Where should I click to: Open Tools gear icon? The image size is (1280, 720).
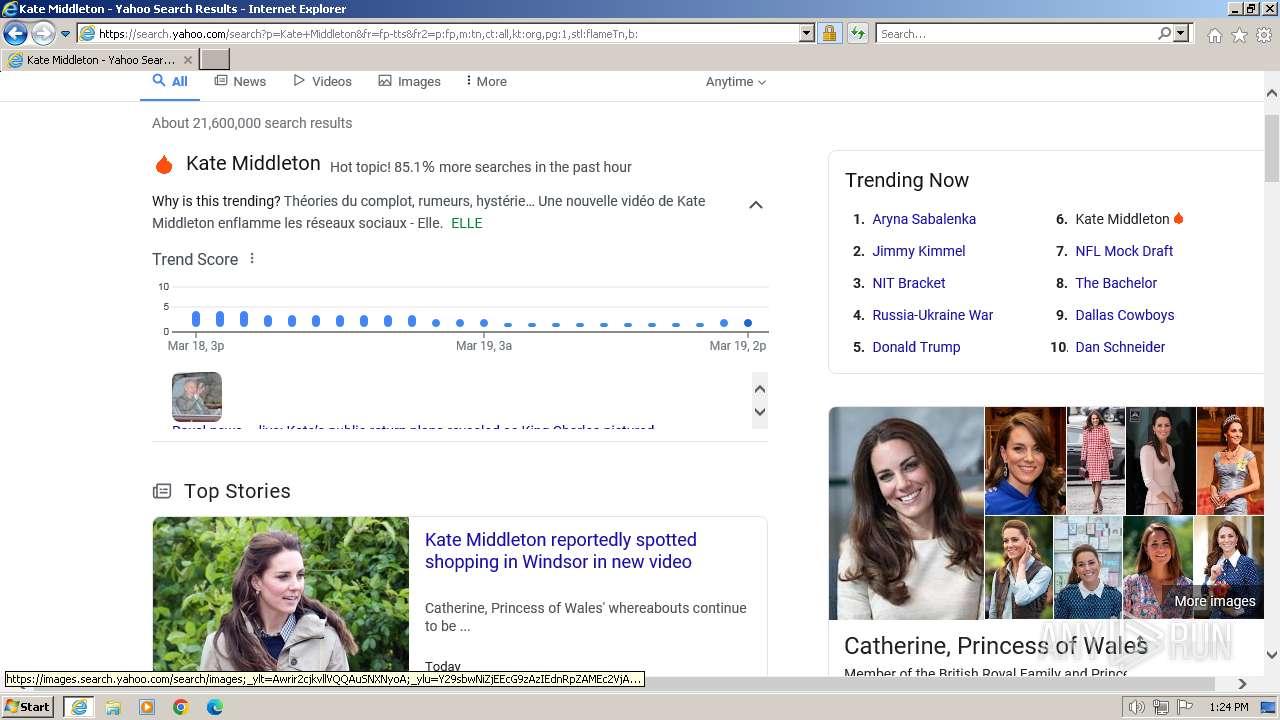[x=1264, y=35]
